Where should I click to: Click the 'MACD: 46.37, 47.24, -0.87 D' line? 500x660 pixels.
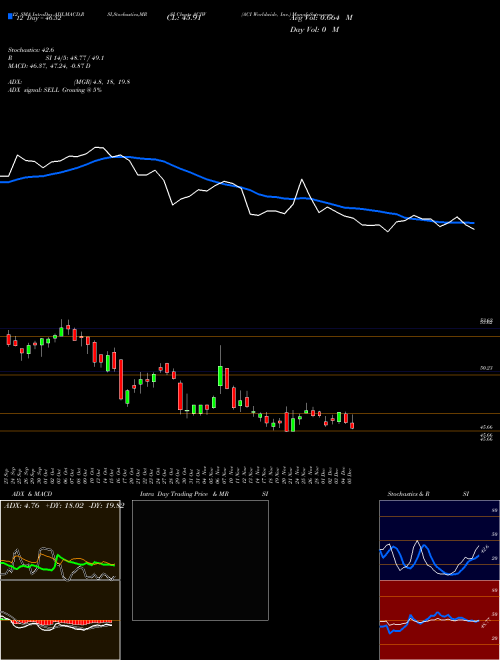coord(49,66)
